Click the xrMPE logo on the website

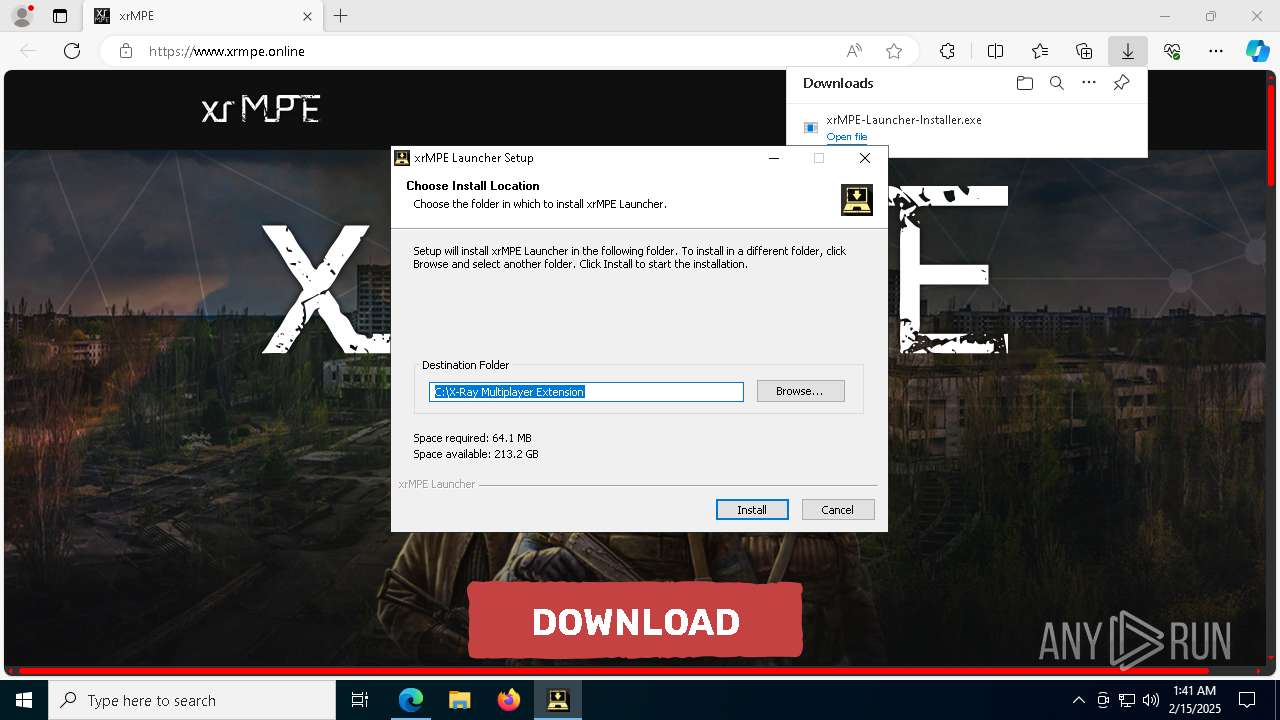pyautogui.click(x=261, y=109)
